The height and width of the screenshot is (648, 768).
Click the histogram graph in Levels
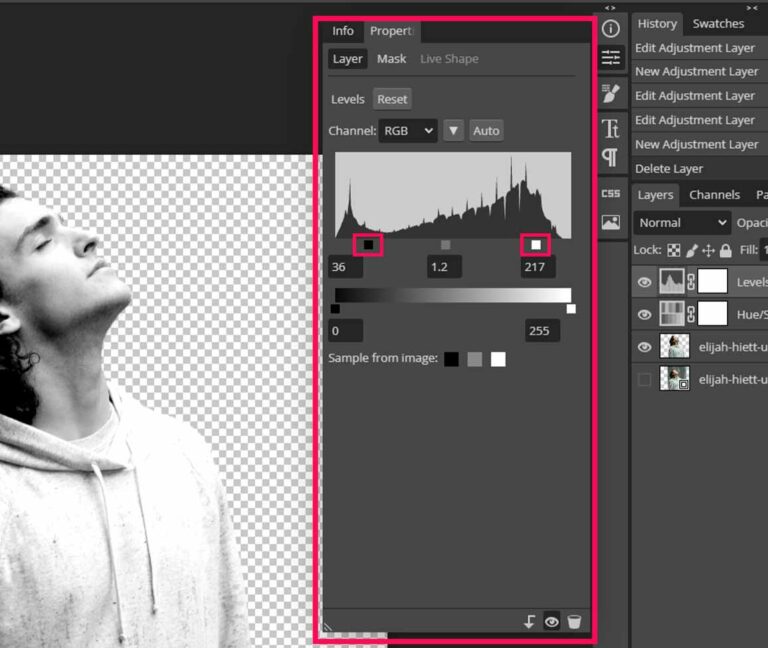click(453, 195)
